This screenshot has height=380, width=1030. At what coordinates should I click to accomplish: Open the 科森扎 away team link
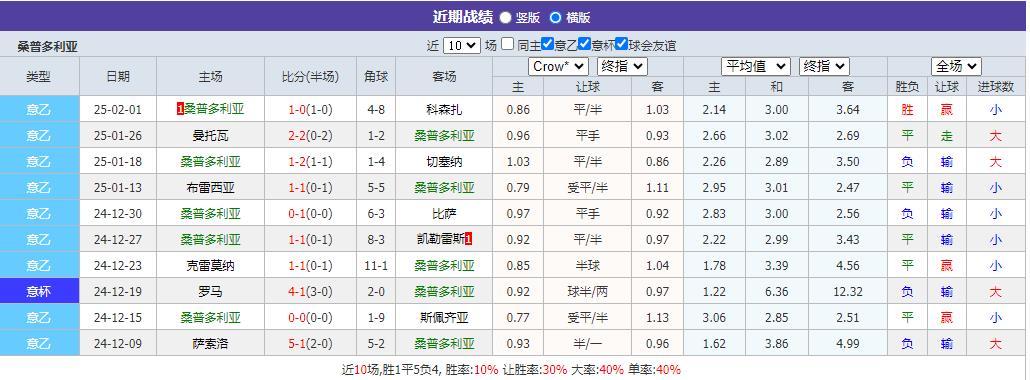pyautogui.click(x=444, y=110)
